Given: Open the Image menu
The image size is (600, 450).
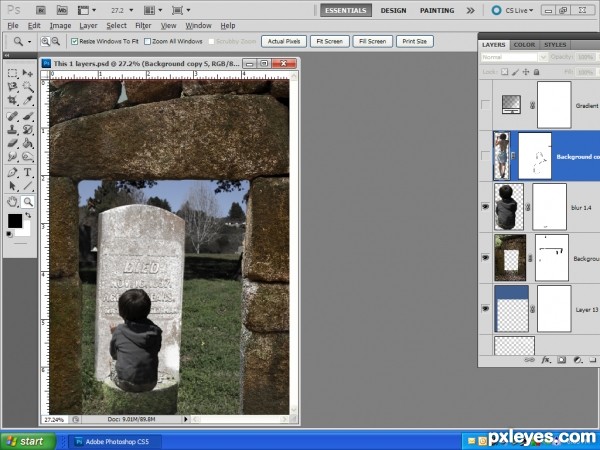Looking at the screenshot, I should (x=60, y=26).
